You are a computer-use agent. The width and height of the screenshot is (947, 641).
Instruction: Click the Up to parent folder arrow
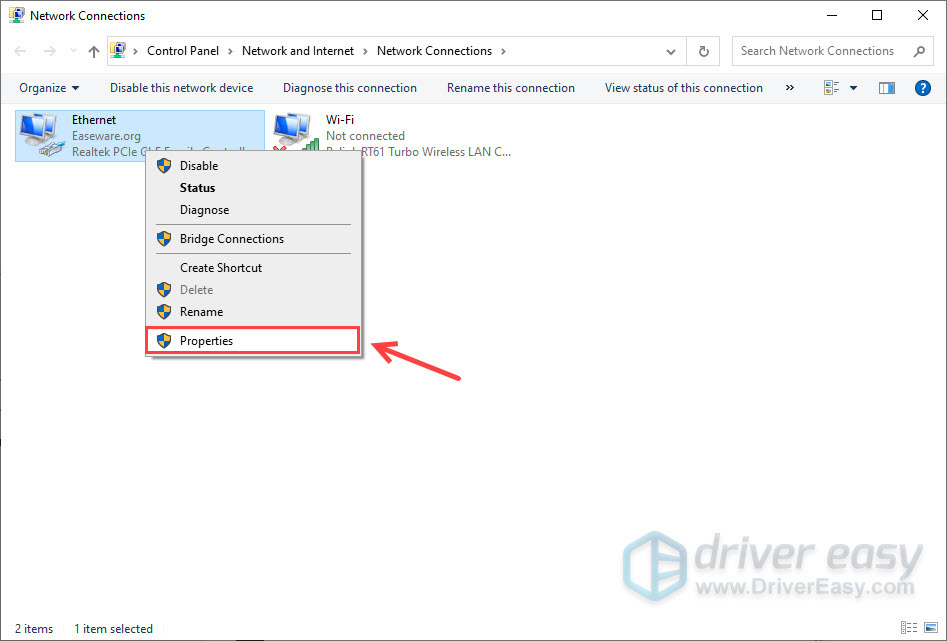[93, 51]
